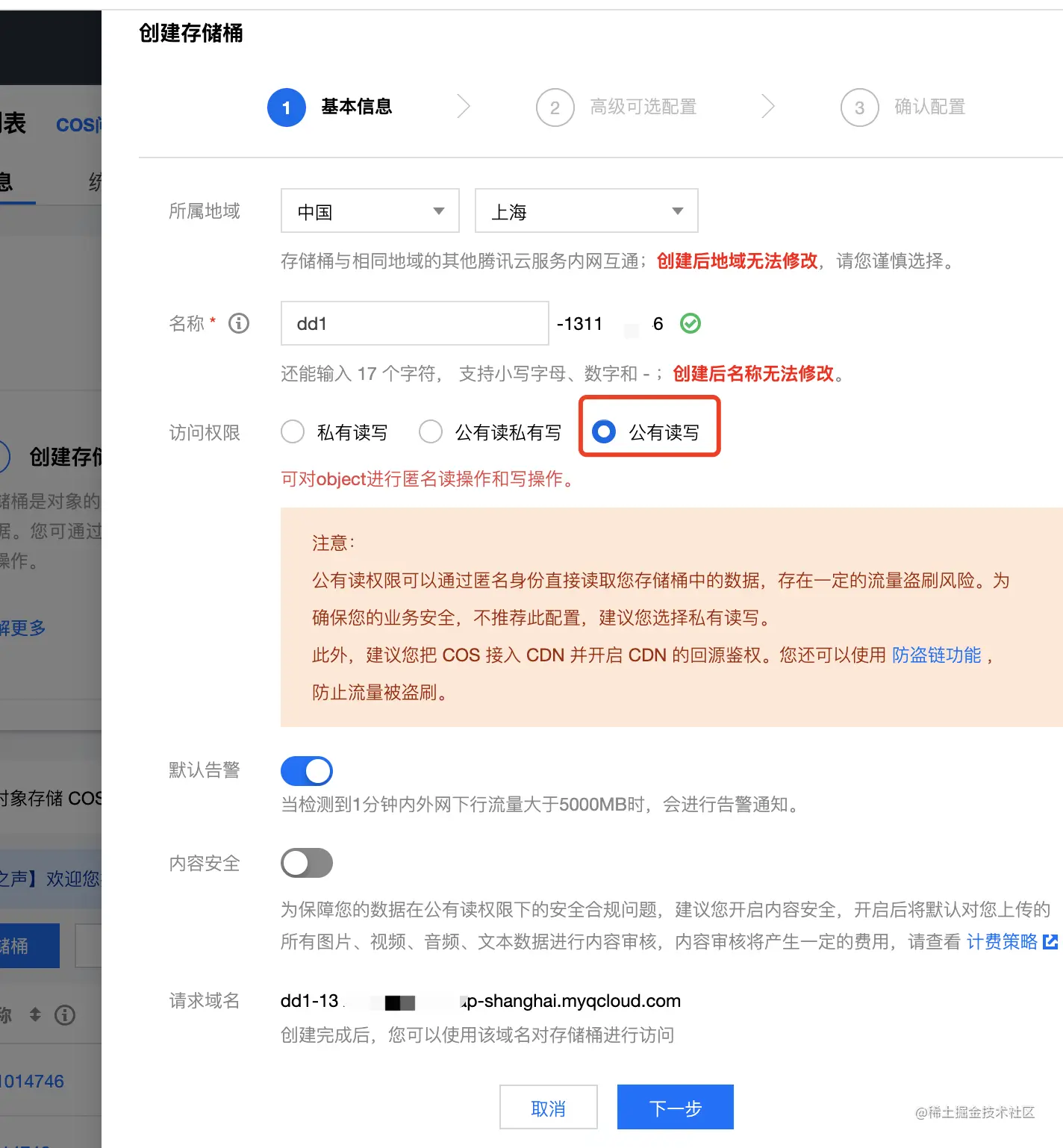This screenshot has height=1148, width=1063.
Task: Click the 确认配置 step label
Action: pyautogui.click(x=930, y=107)
